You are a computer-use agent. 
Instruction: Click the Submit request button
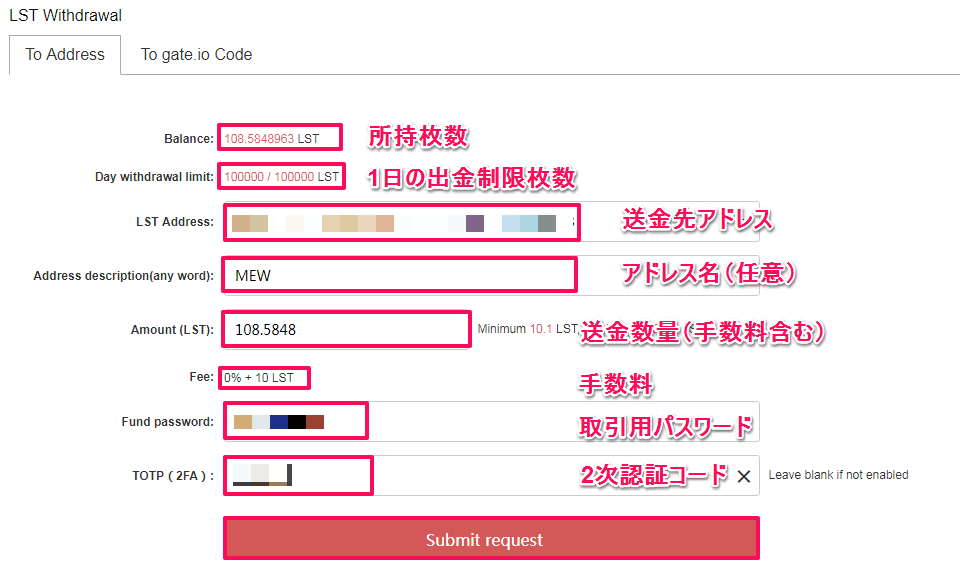click(490, 539)
